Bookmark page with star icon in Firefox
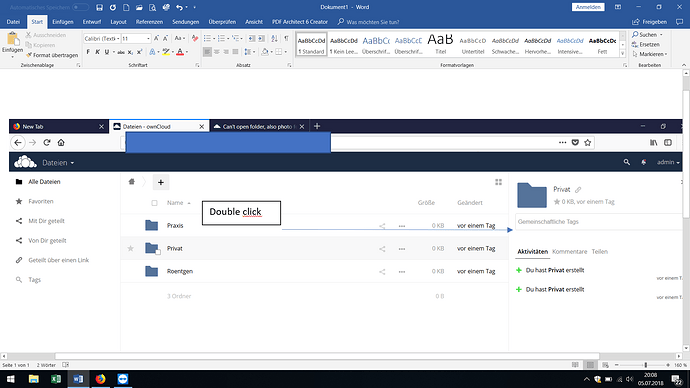 point(587,143)
